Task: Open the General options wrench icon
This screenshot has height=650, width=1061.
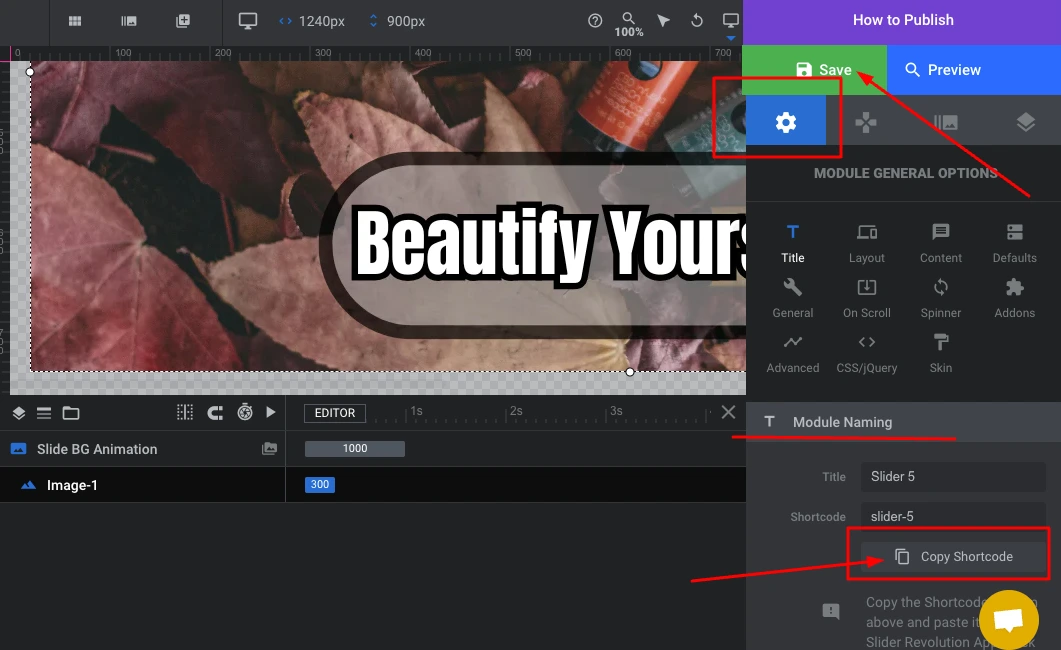Action: [792, 298]
